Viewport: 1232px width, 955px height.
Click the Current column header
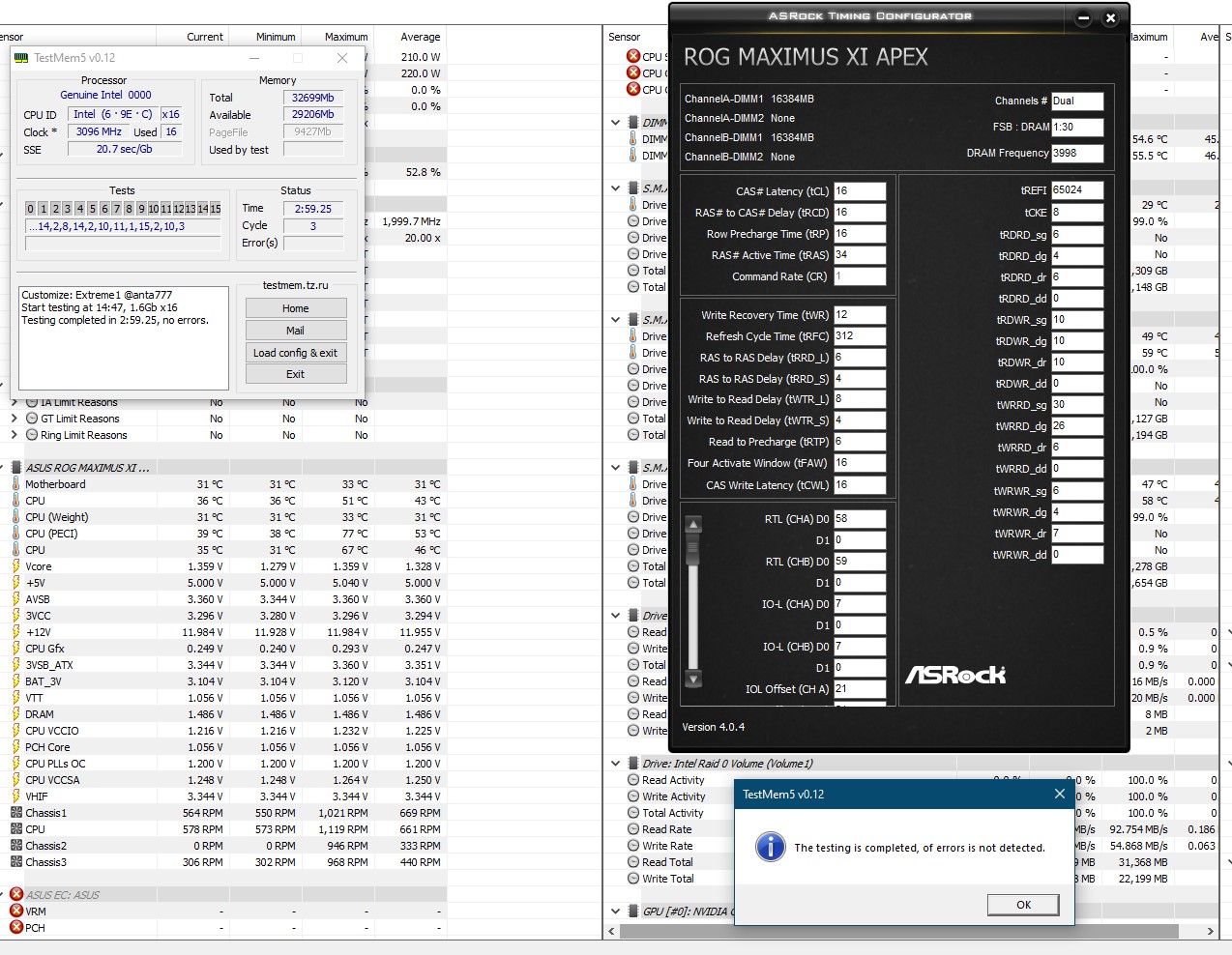205,37
